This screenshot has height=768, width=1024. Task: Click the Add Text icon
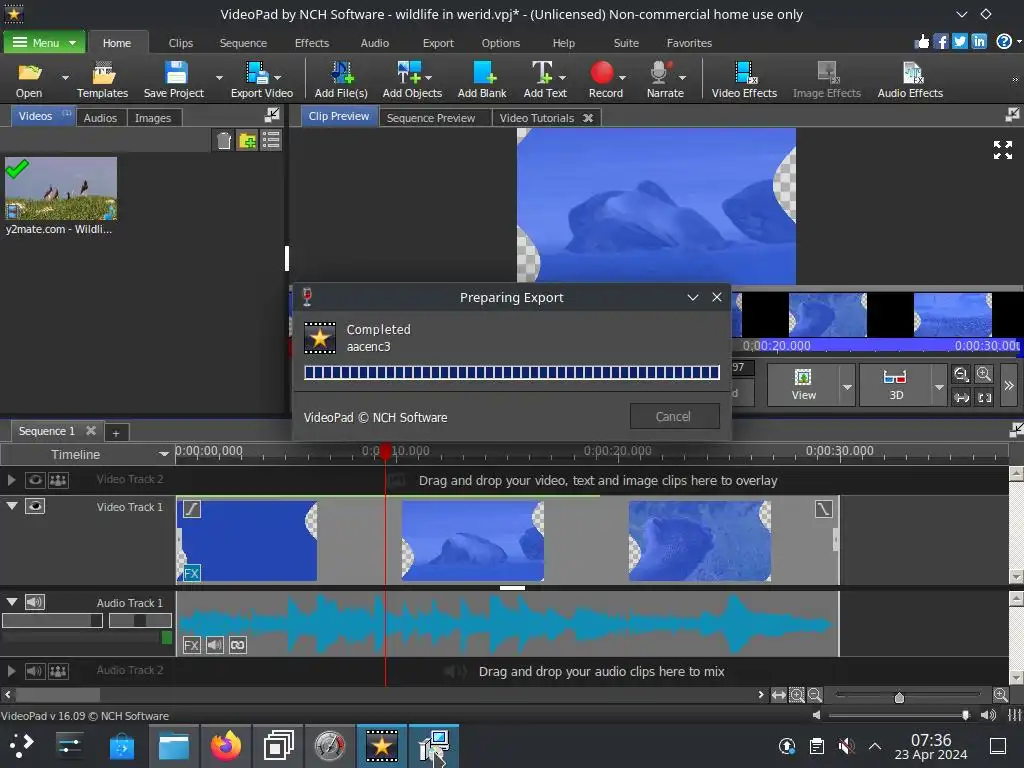click(x=545, y=80)
